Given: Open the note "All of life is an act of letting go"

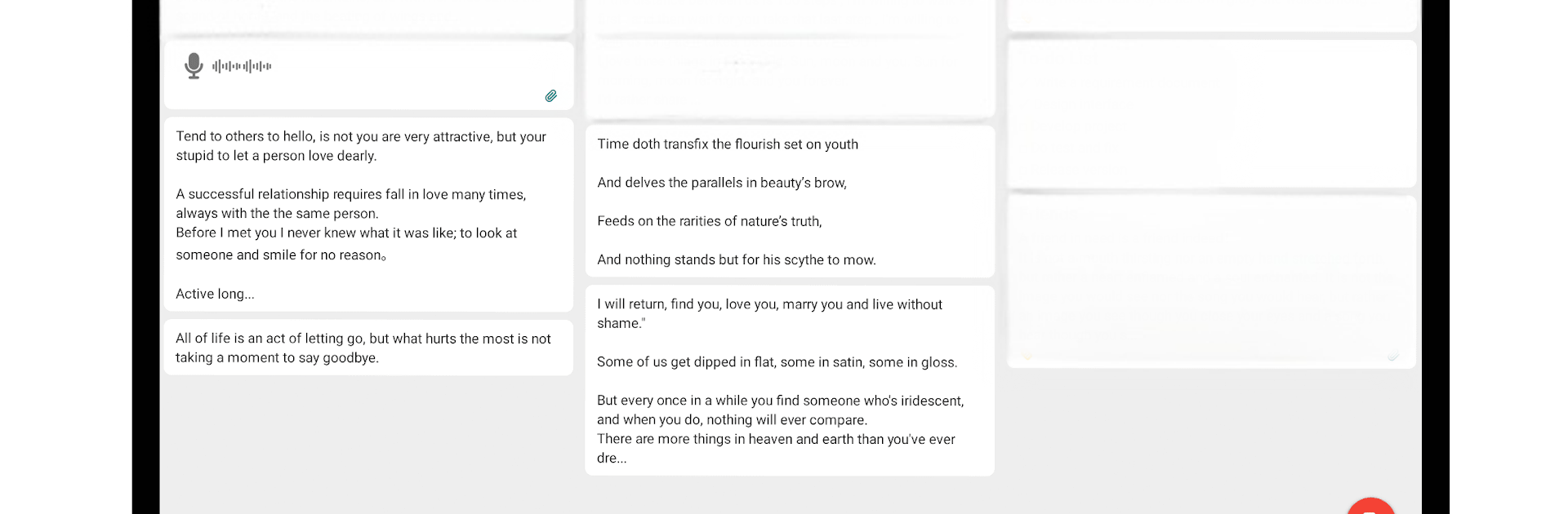Looking at the screenshot, I should click(x=368, y=348).
